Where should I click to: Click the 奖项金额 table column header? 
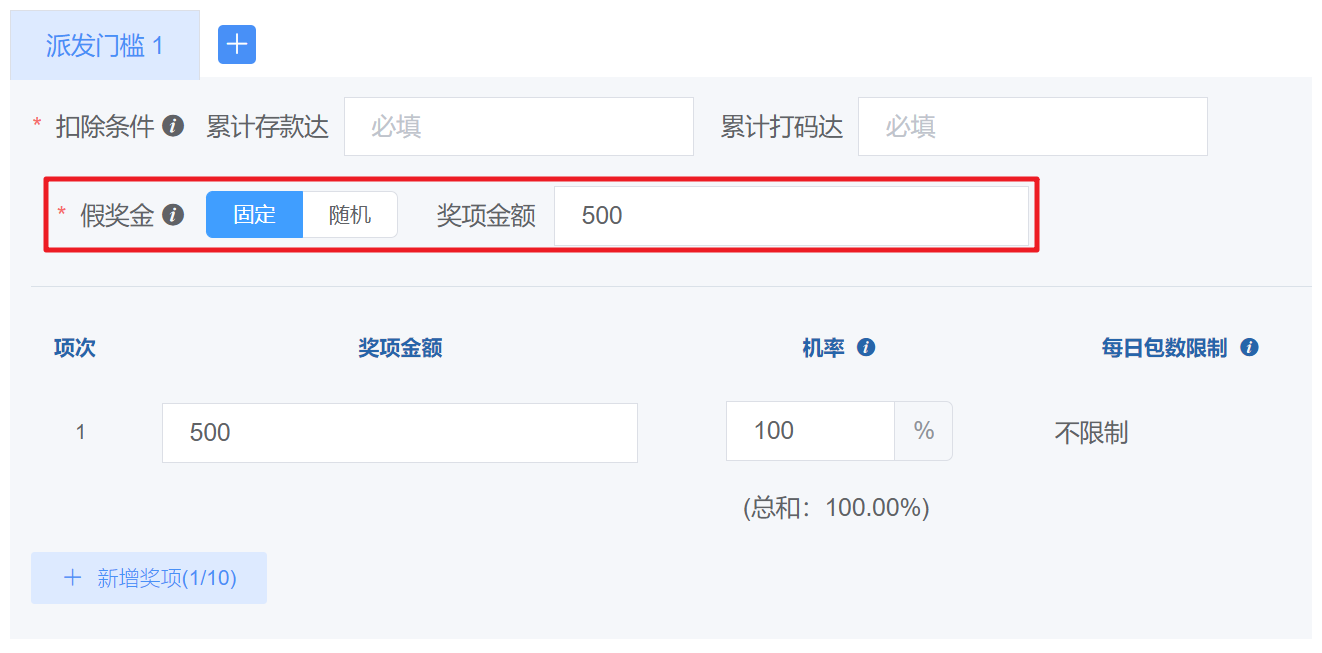point(400,348)
